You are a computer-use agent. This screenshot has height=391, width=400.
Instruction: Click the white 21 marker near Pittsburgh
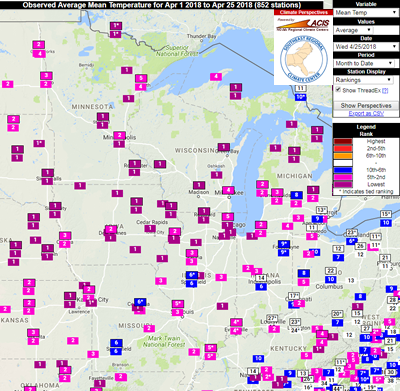point(385,258)
